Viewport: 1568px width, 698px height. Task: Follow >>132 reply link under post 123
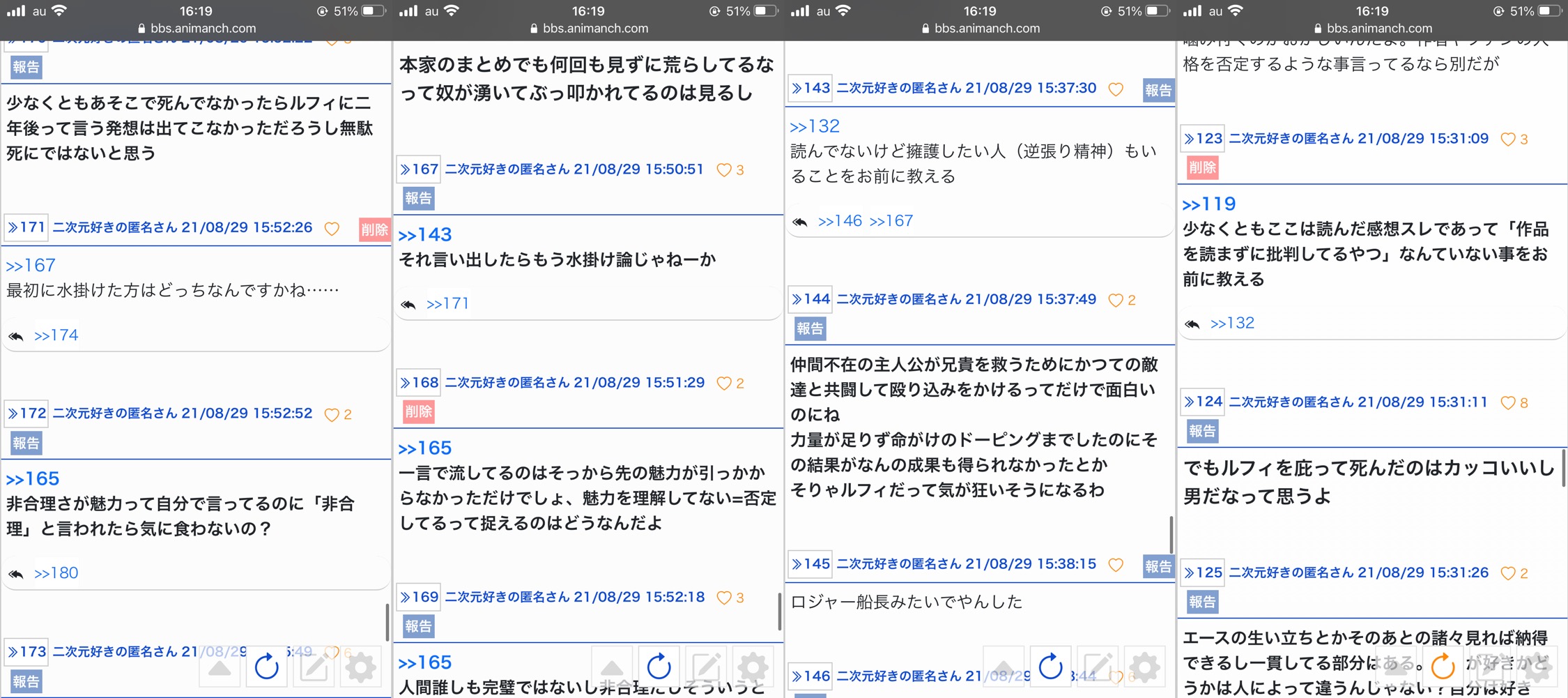[1232, 324]
